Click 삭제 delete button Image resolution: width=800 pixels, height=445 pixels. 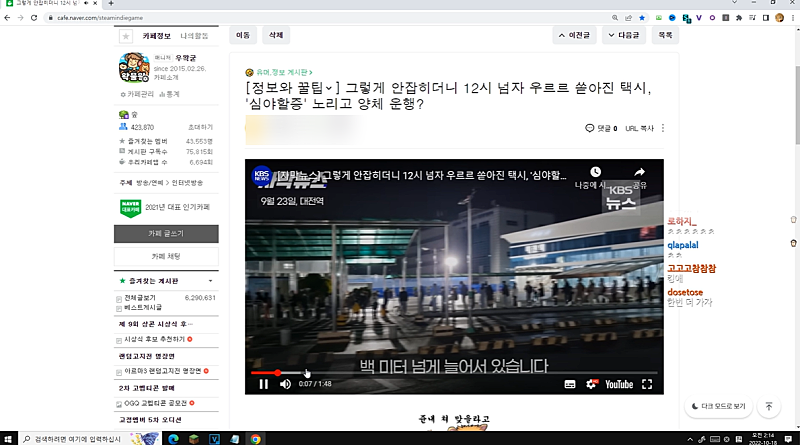276,35
